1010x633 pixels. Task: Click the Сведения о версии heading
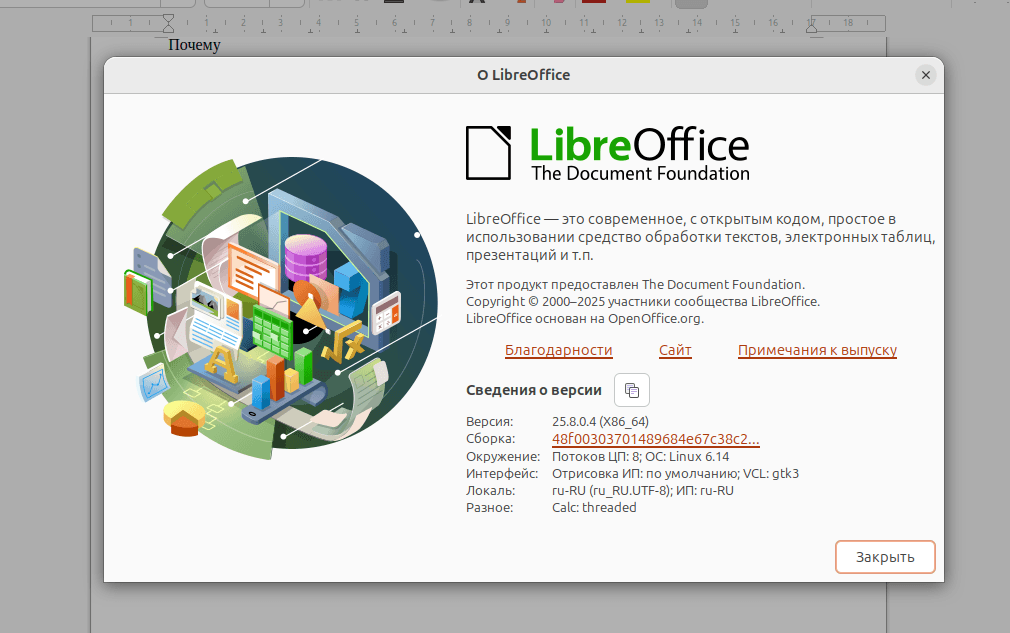click(x=534, y=390)
